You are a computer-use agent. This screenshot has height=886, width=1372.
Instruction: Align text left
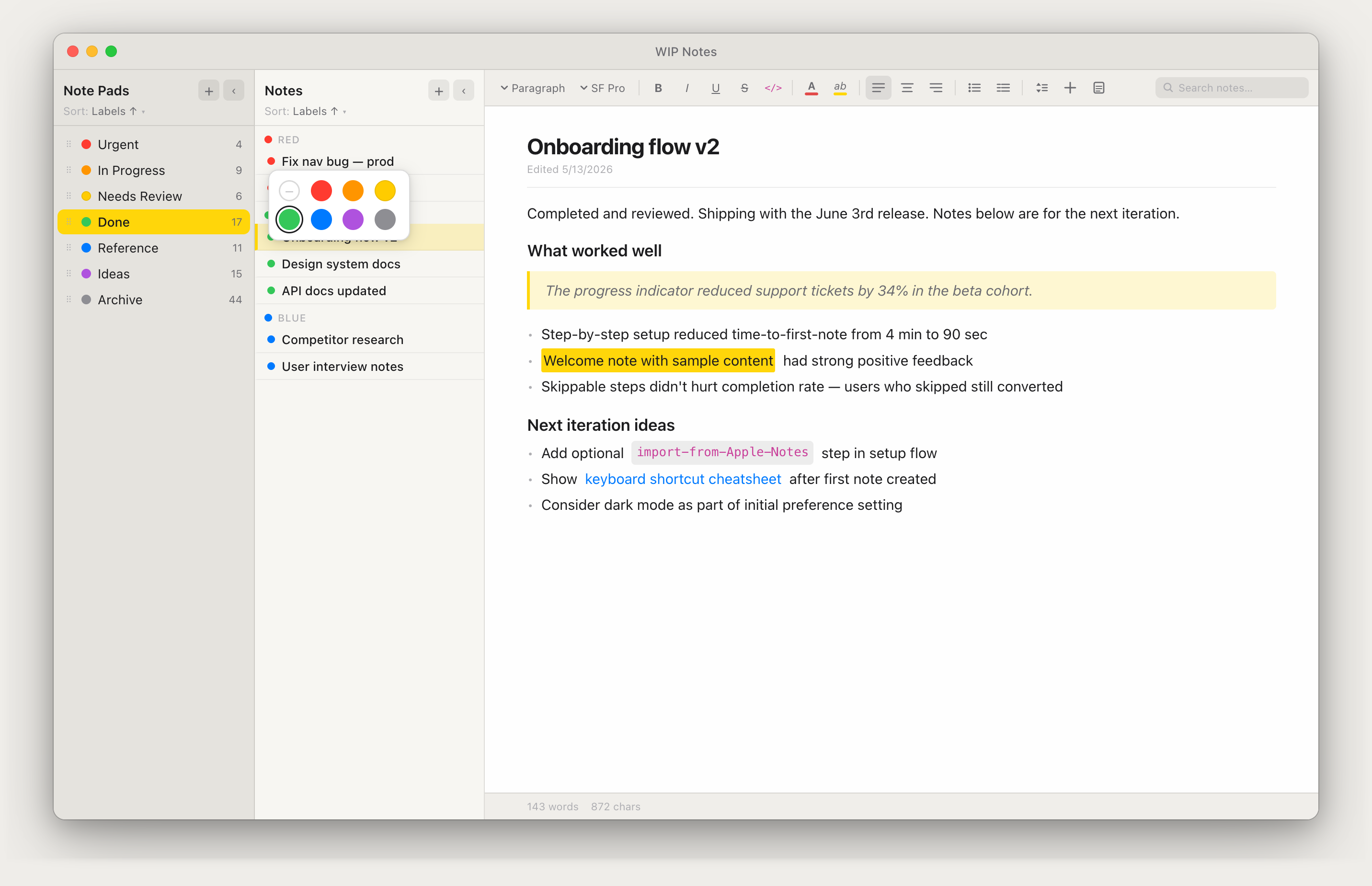point(878,88)
